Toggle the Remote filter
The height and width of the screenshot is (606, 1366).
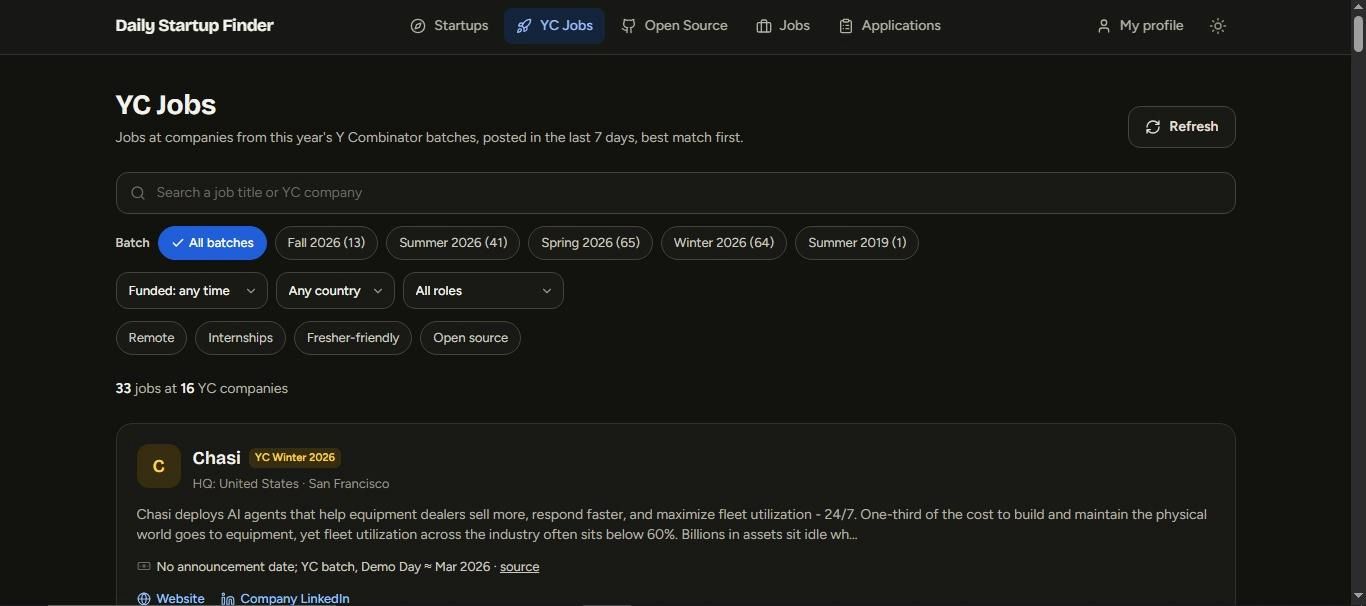[151, 338]
